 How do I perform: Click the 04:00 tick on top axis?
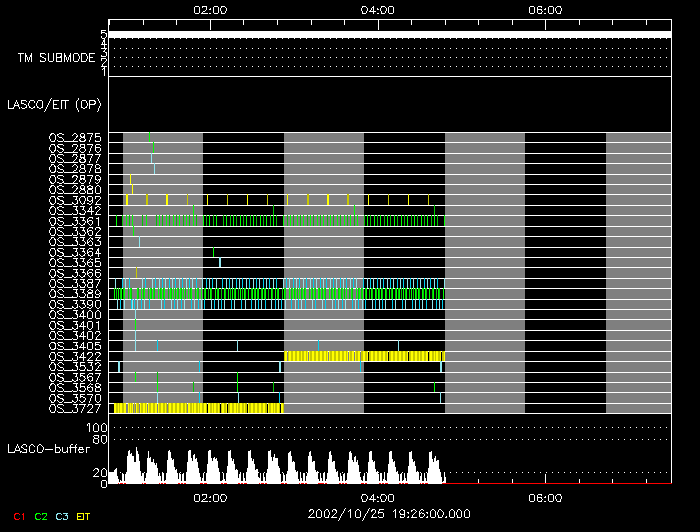coord(376,9)
